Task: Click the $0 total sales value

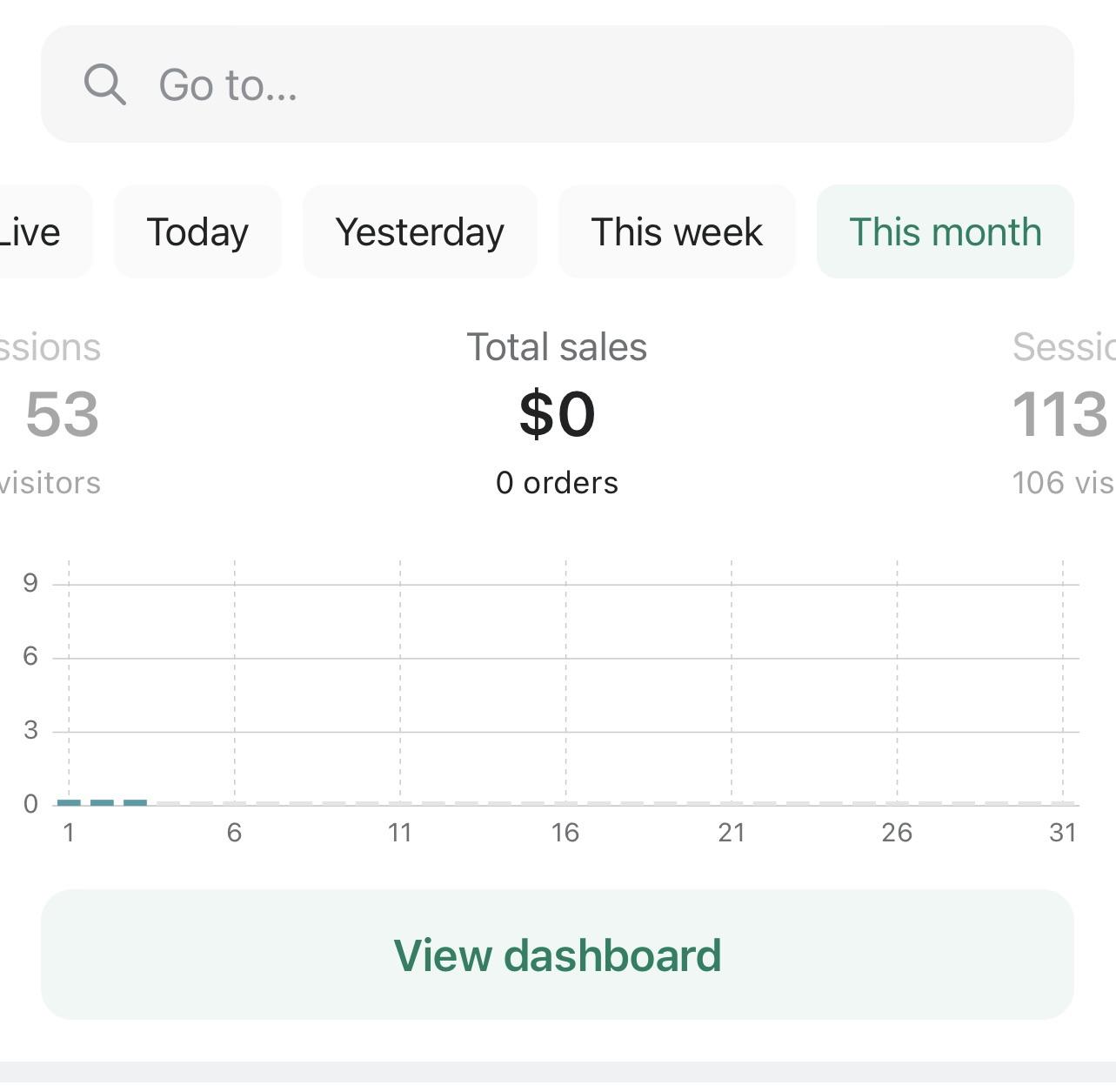Action: click(557, 413)
